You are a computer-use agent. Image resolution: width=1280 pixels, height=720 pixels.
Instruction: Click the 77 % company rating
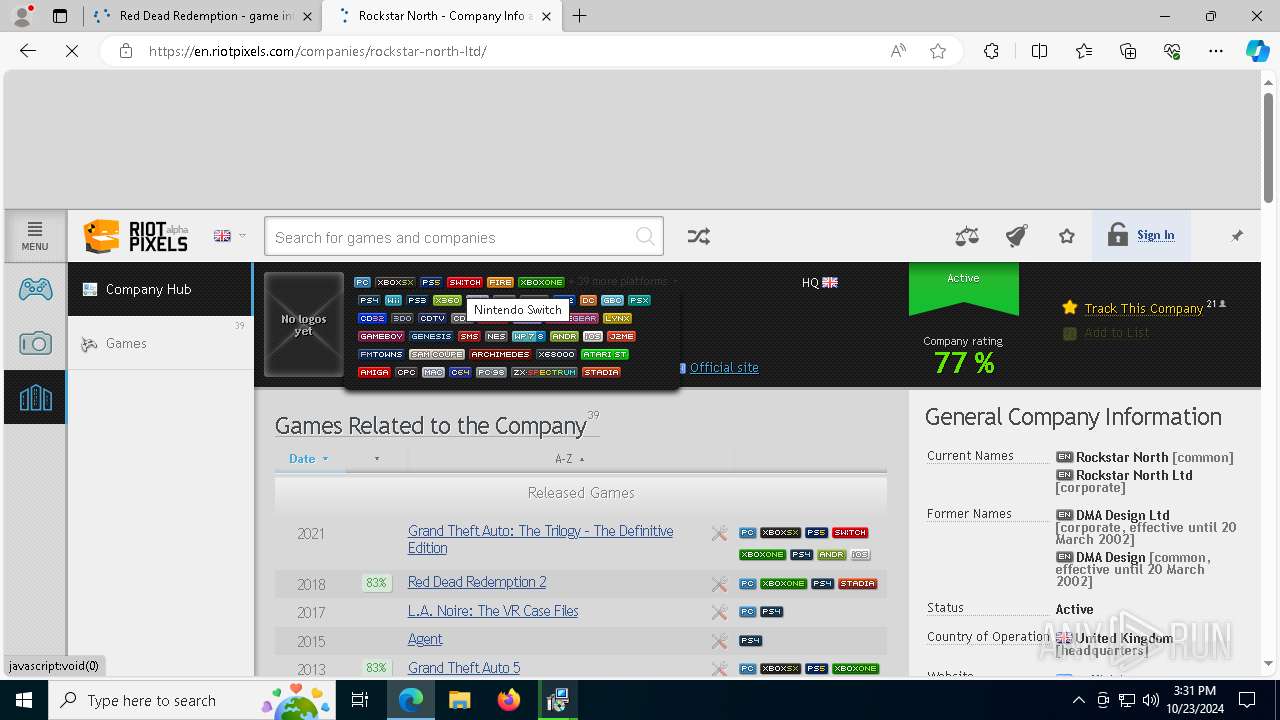[x=964, y=362]
